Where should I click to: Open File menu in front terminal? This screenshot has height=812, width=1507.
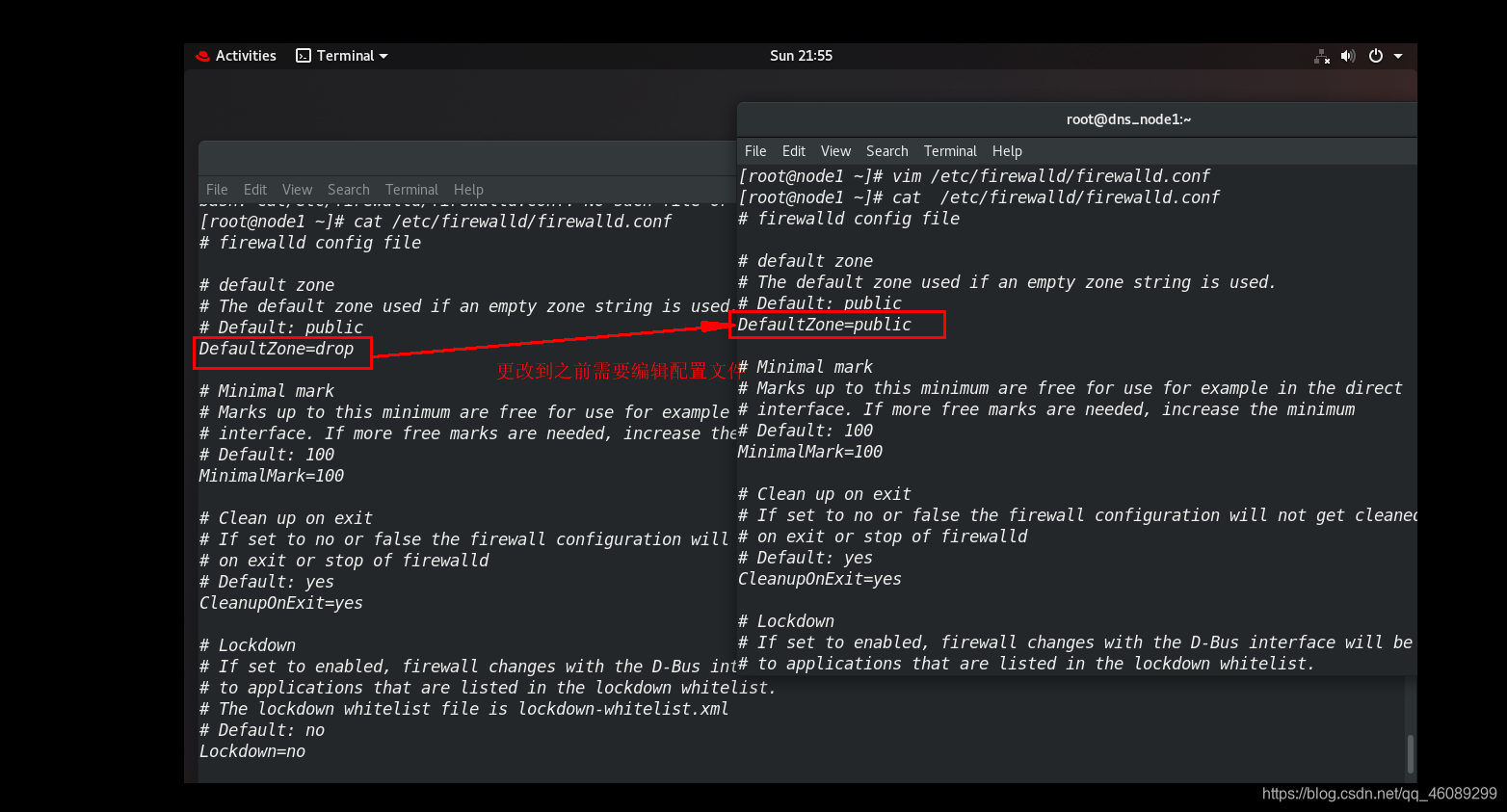[755, 151]
